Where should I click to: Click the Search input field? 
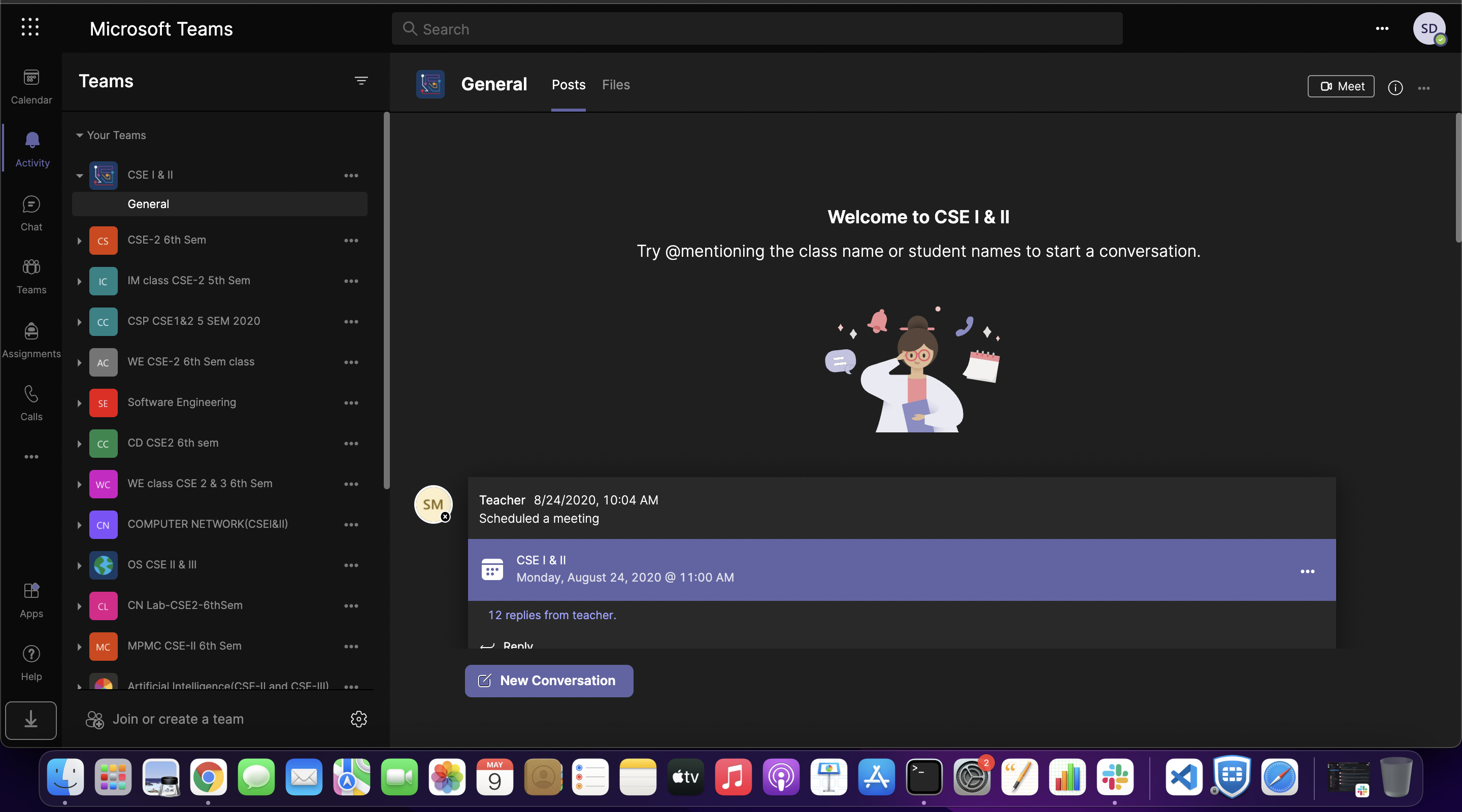point(756,29)
